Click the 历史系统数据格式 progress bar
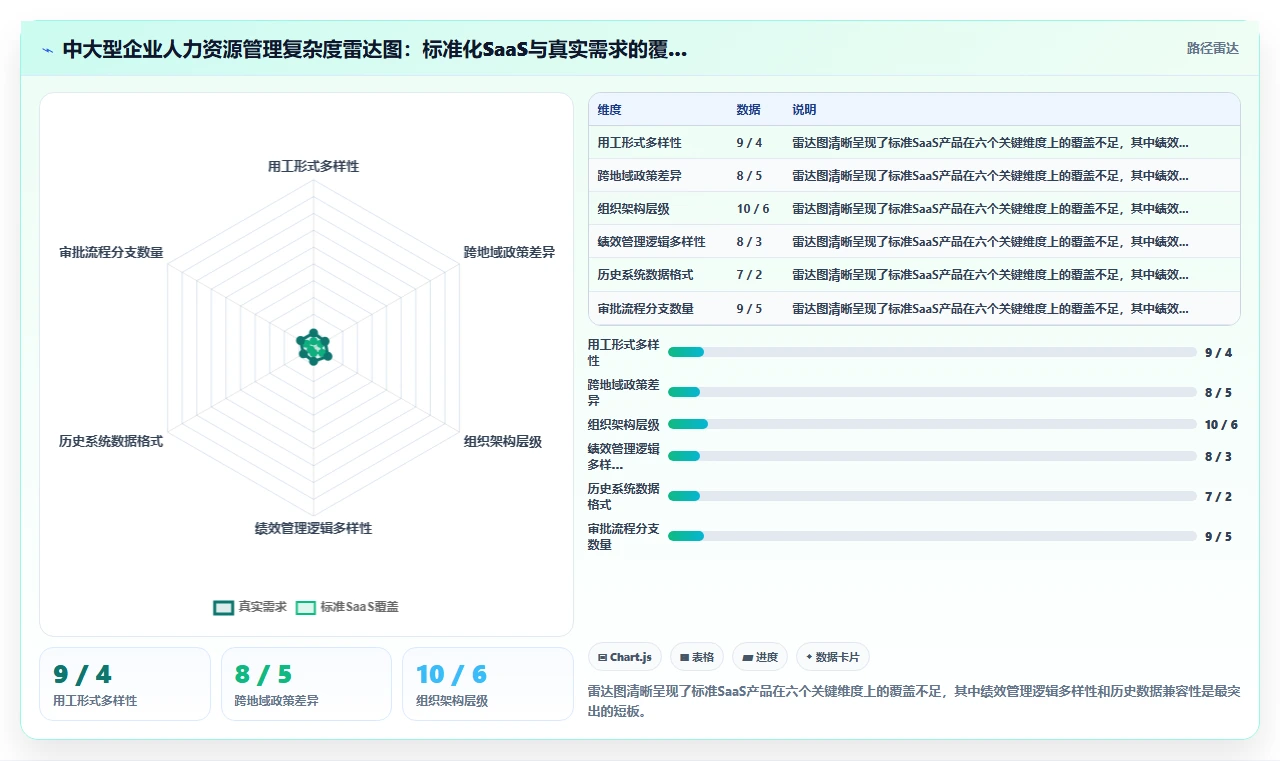 (932, 496)
